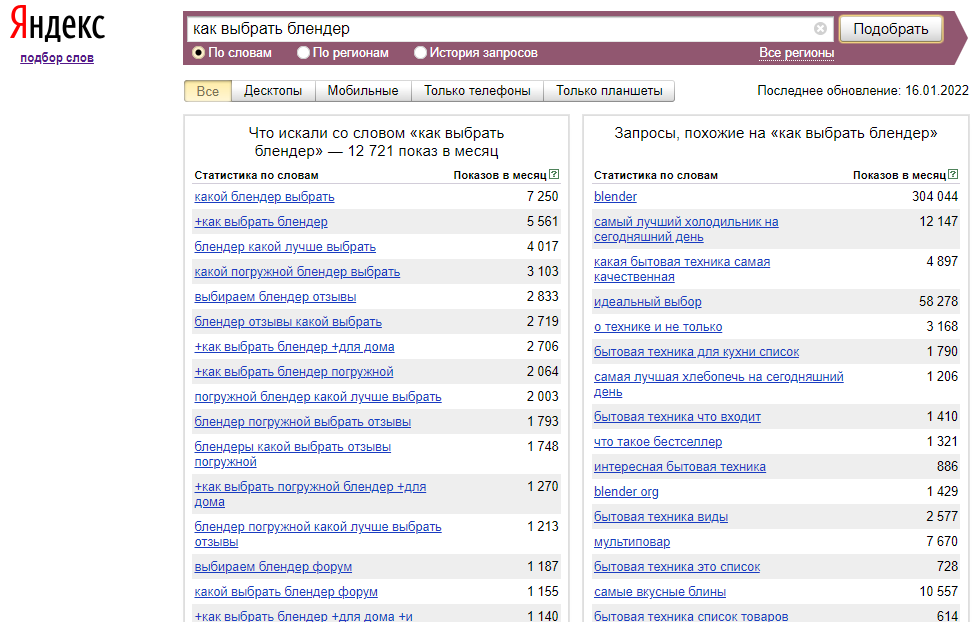This screenshot has height=622, width=980.
Task: Switch to the Только планшеты tab
Action: click(x=609, y=91)
